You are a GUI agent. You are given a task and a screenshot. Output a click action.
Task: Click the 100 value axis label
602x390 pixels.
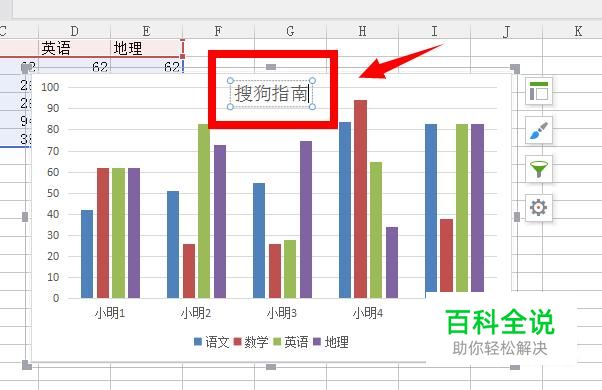pos(50,87)
